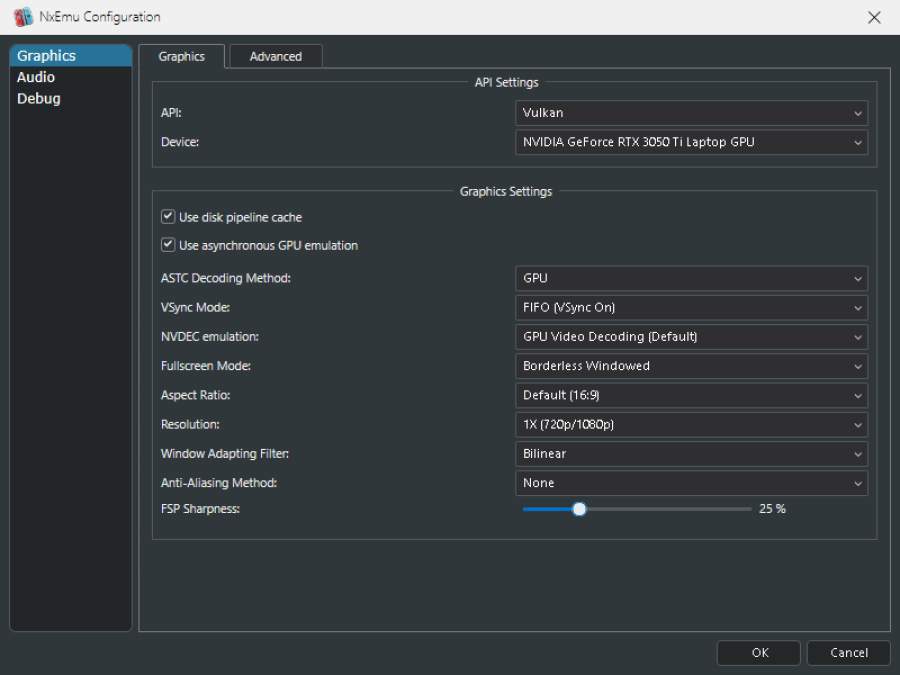Toggle Use disk pipeline cache checkbox
The image size is (900, 675).
click(x=168, y=217)
